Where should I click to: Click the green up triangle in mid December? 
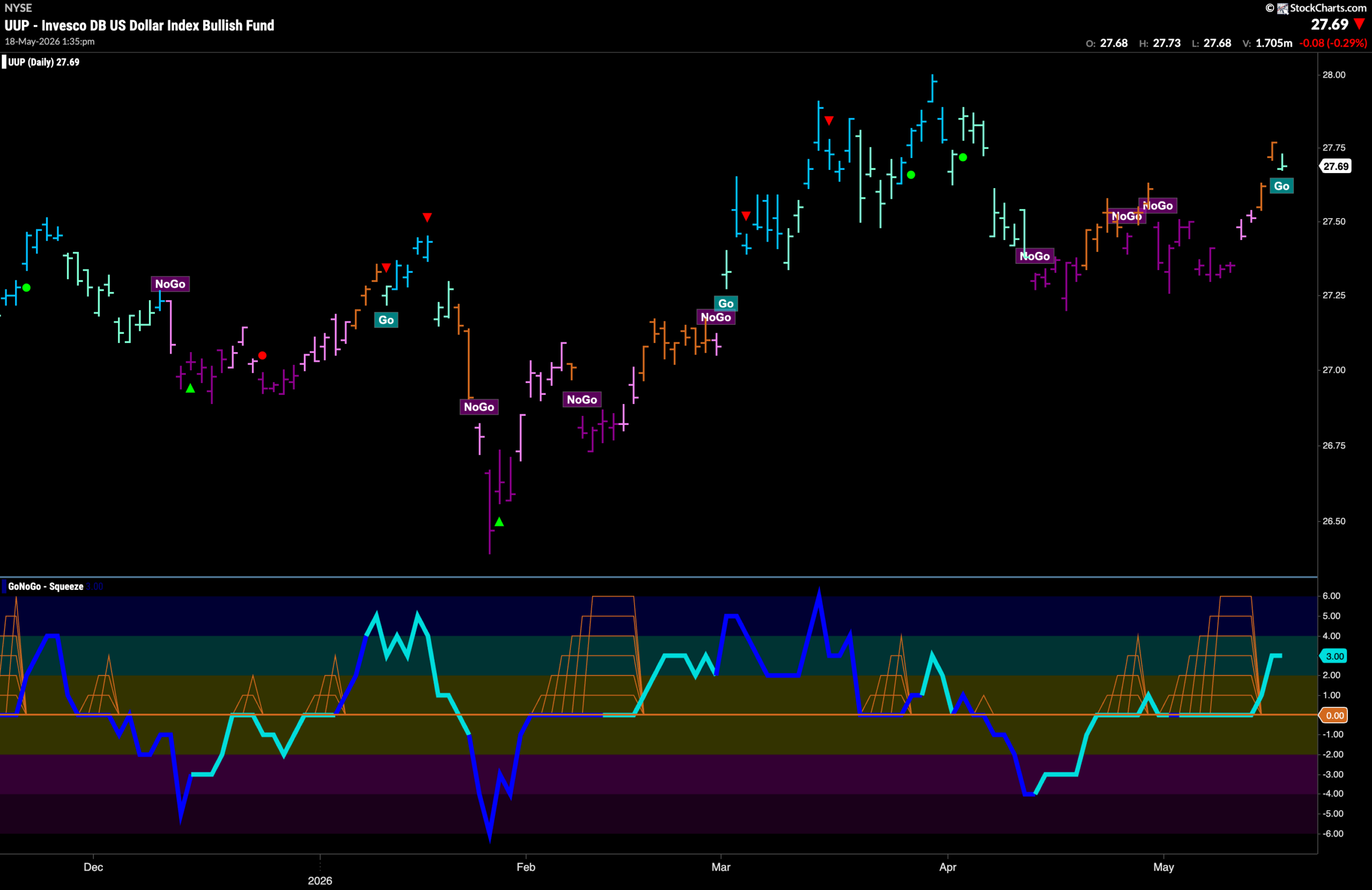click(190, 388)
